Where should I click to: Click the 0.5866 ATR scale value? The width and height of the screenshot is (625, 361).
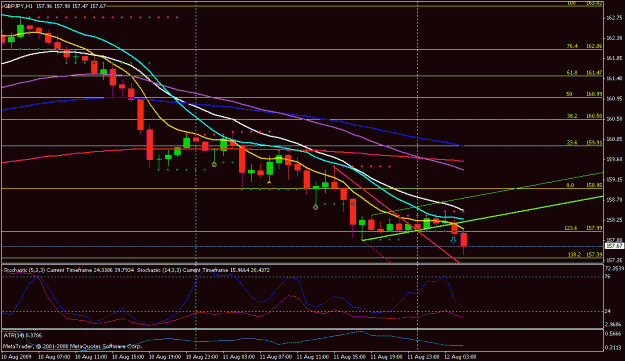click(613, 334)
